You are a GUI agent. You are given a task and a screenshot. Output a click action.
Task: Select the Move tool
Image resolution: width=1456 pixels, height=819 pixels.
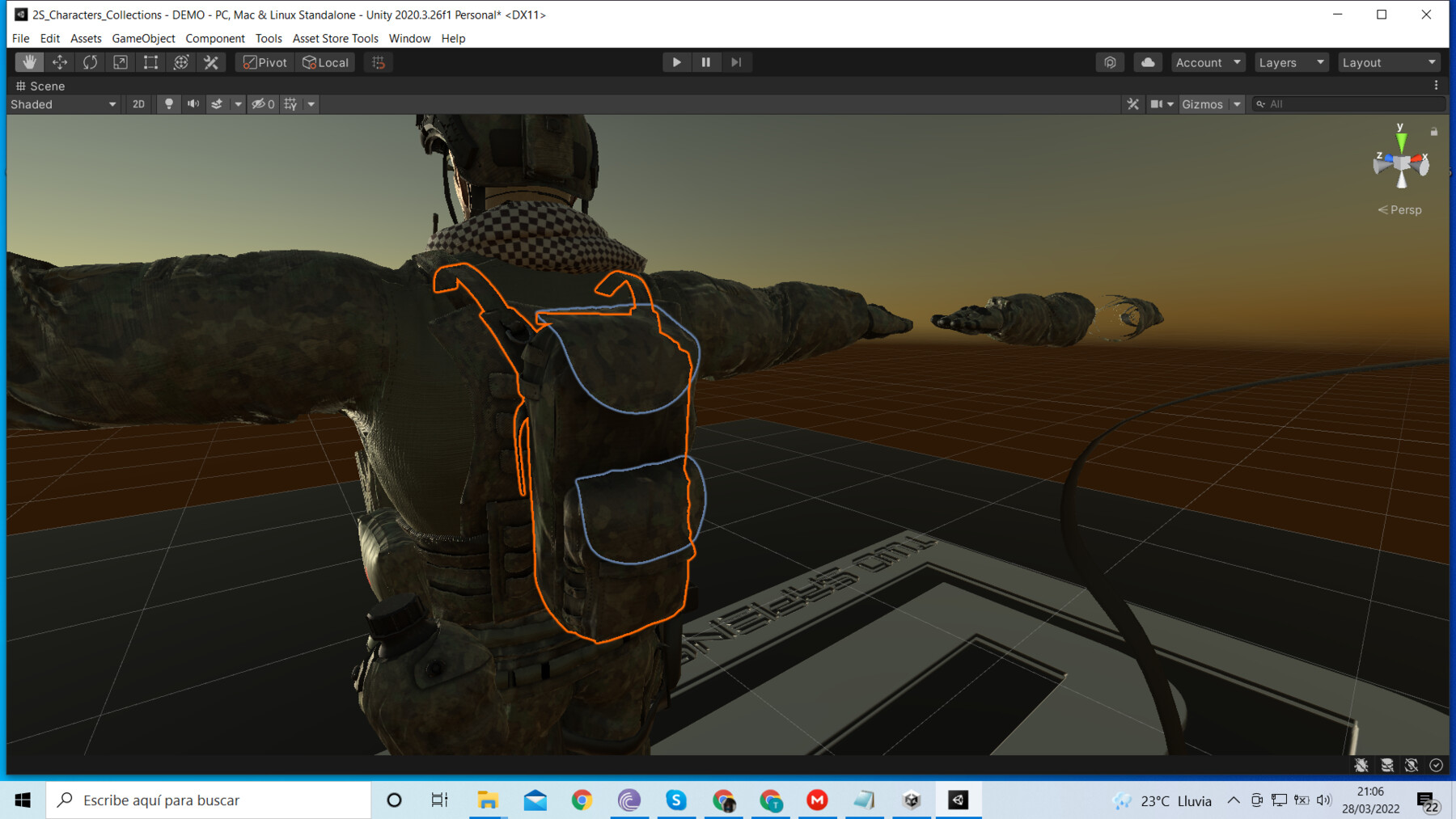coord(60,62)
